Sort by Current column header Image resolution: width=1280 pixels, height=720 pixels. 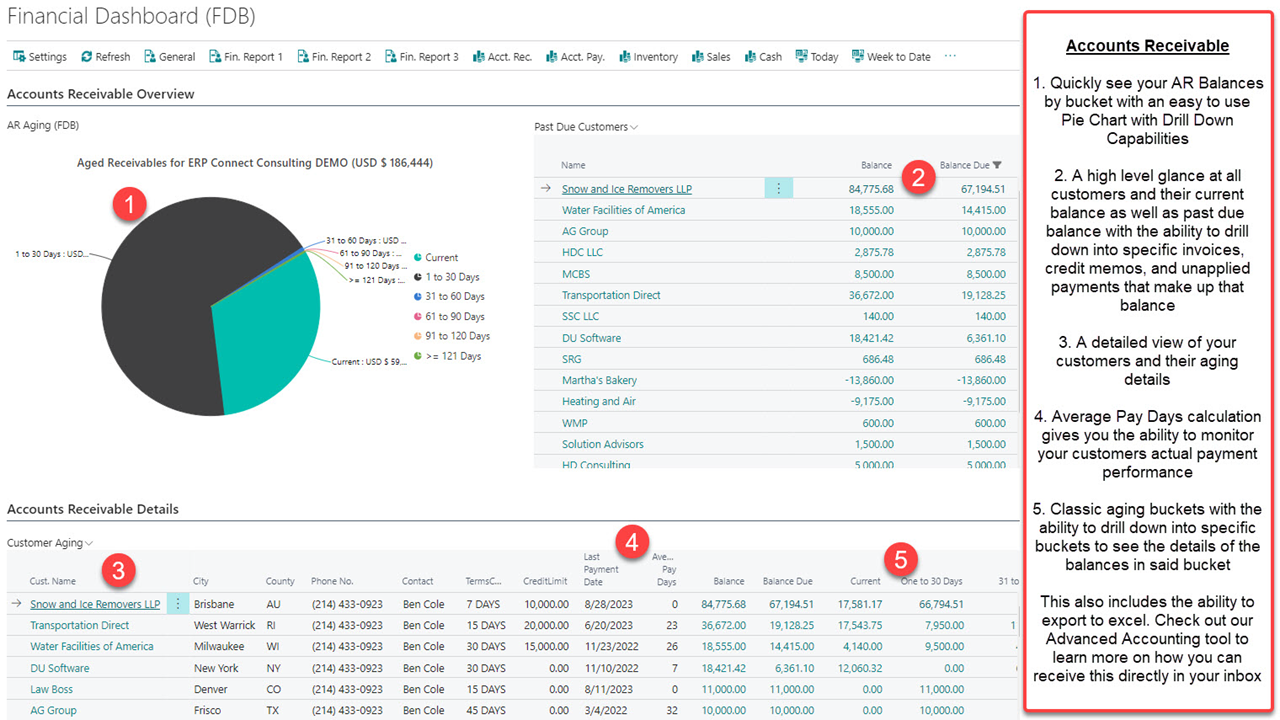coord(865,581)
